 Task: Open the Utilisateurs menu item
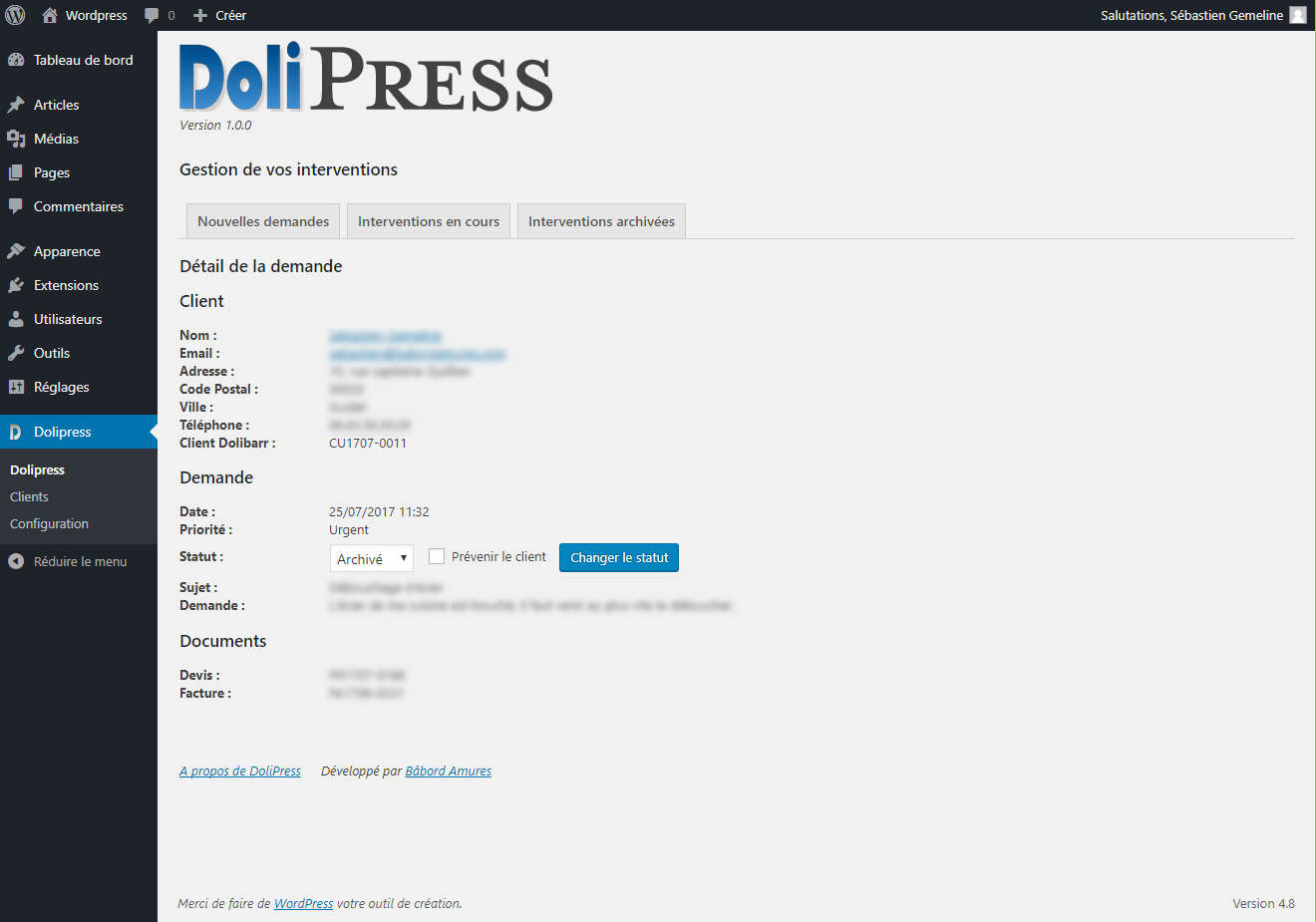click(x=79, y=319)
